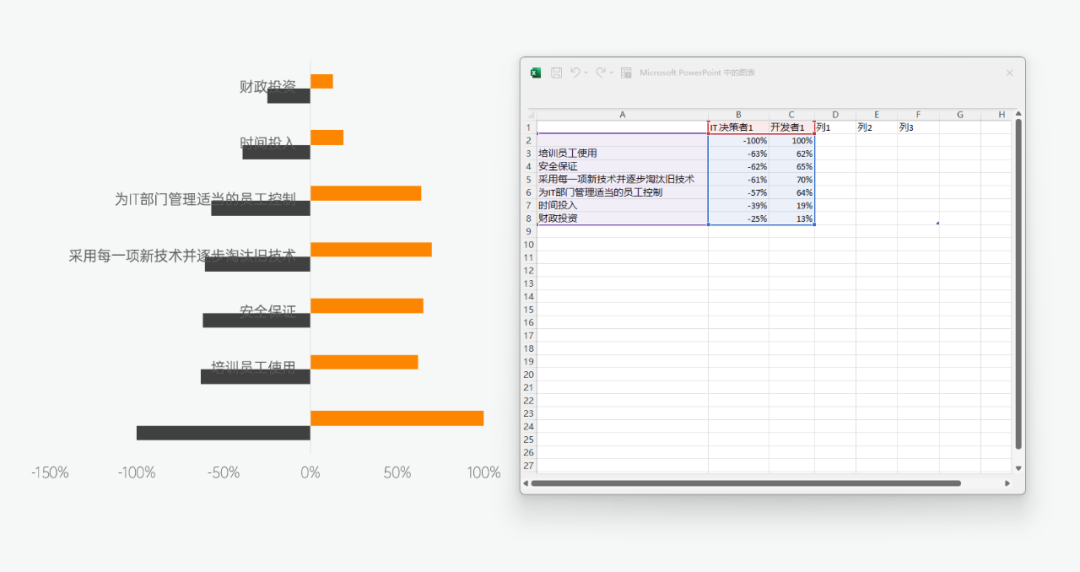Select the bottom dark -100% bar
Image resolution: width=1080 pixels, height=572 pixels.
(x=223, y=433)
